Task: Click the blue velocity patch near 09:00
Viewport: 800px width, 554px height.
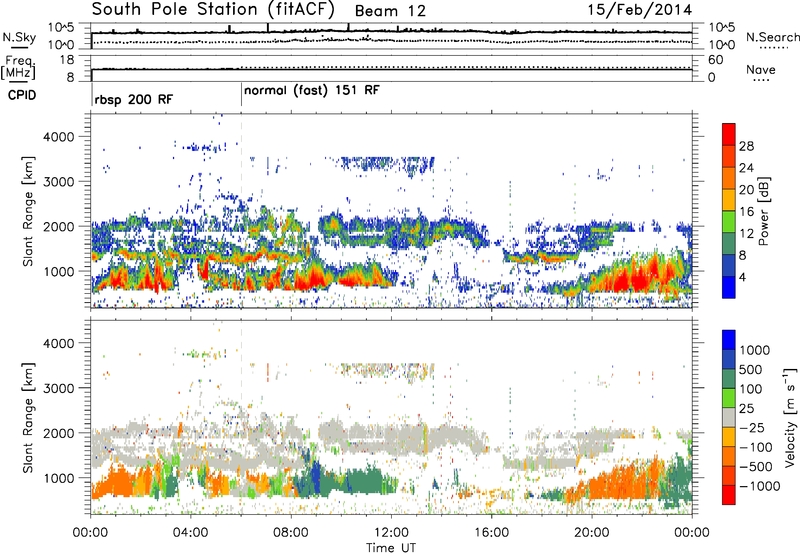Action: coord(316,473)
